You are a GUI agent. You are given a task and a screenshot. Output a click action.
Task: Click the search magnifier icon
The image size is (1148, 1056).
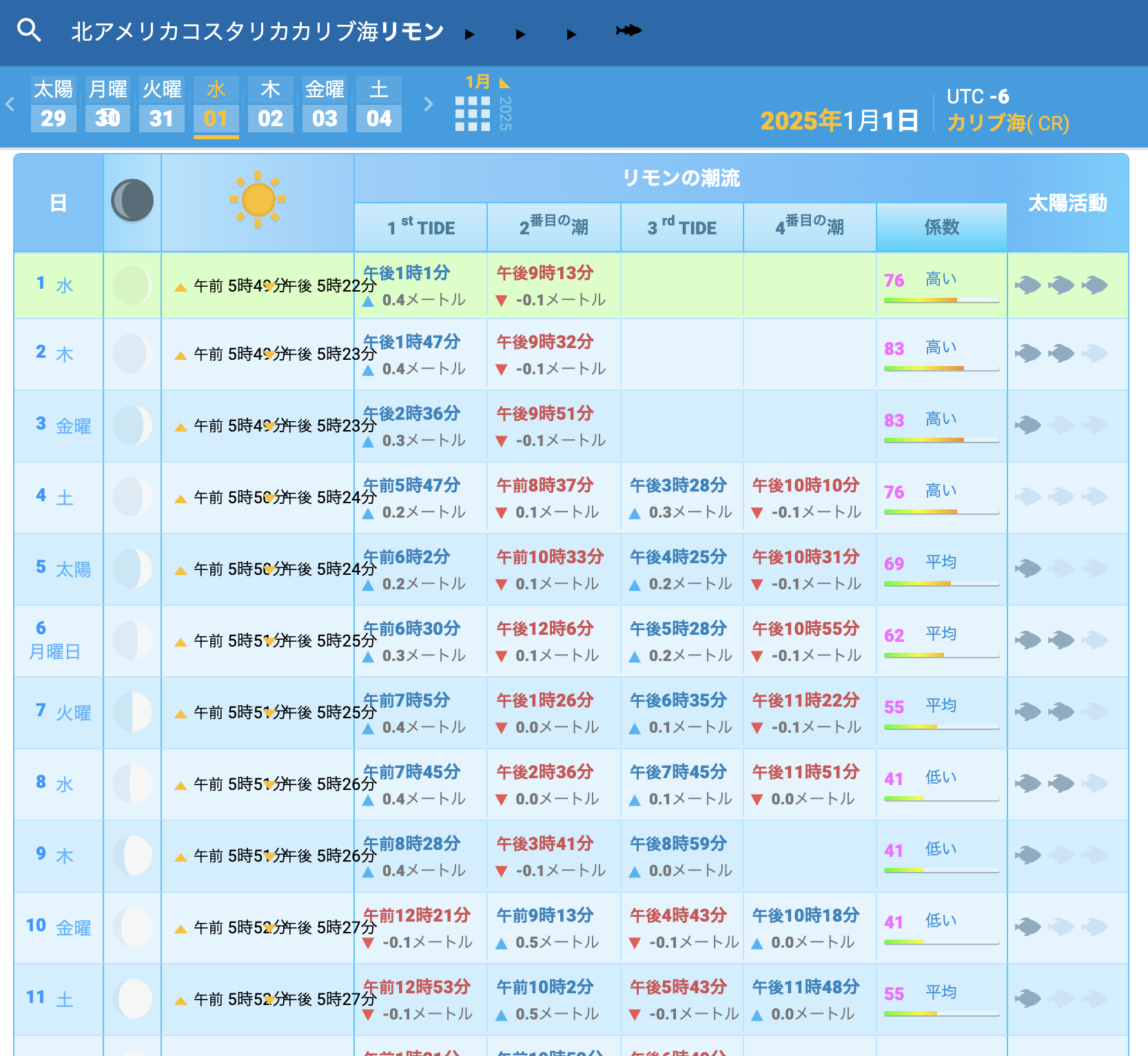[29, 30]
